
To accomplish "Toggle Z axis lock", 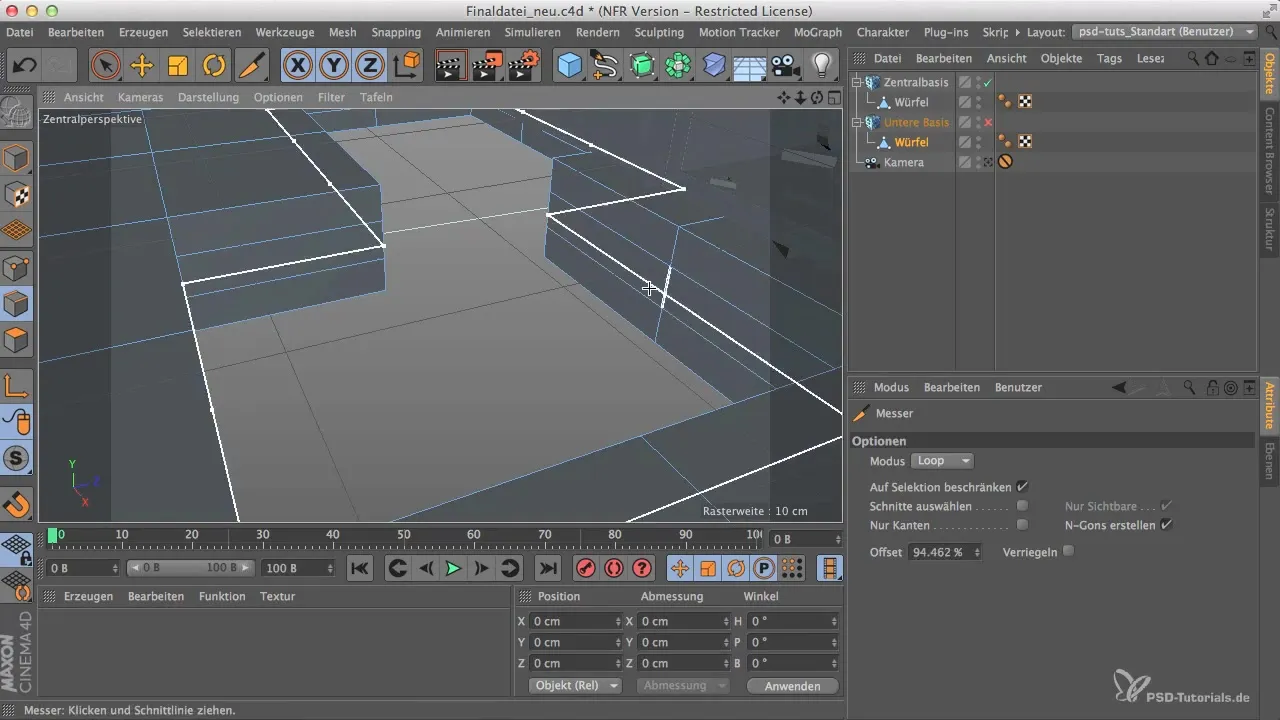I will [370, 66].
